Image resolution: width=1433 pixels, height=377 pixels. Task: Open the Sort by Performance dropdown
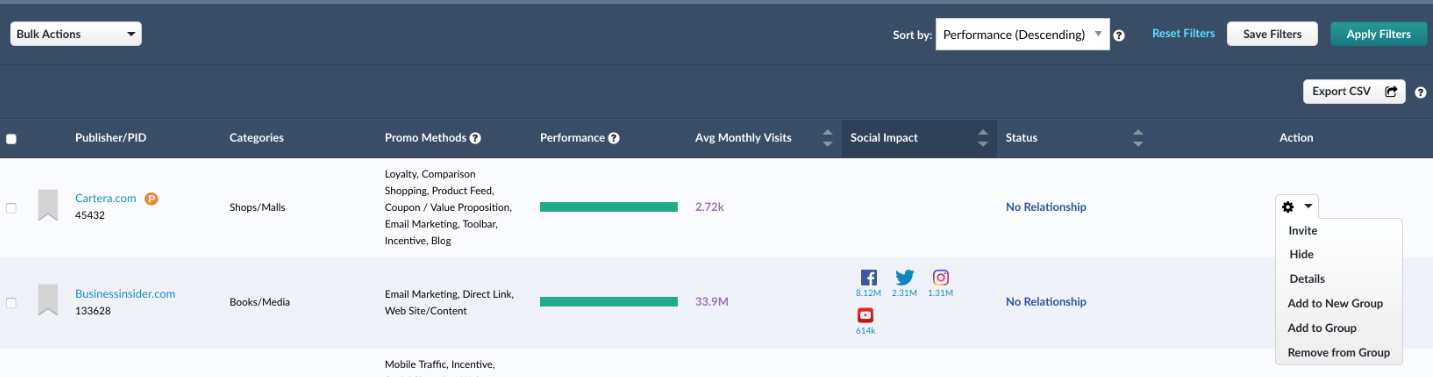1022,34
